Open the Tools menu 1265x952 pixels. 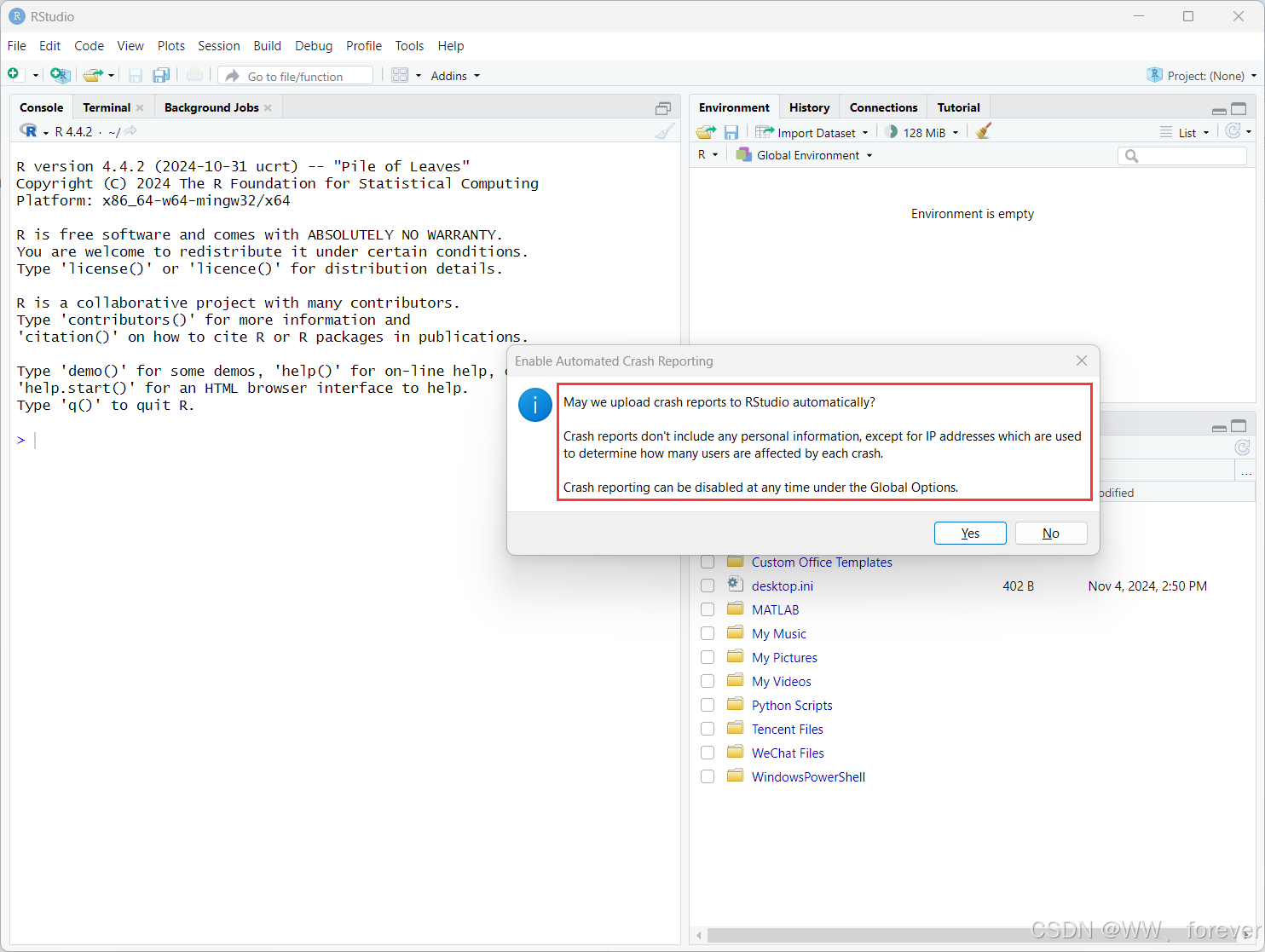(409, 46)
